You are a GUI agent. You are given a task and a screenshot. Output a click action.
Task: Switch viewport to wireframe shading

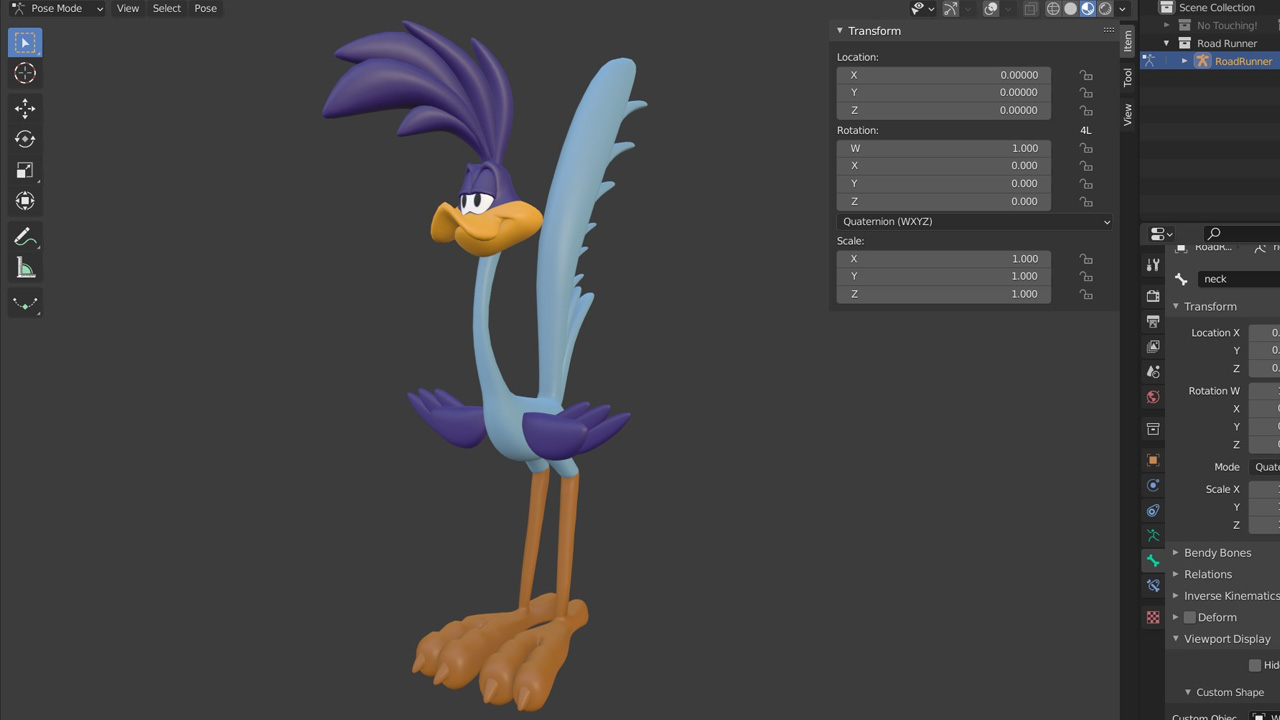(x=1053, y=9)
